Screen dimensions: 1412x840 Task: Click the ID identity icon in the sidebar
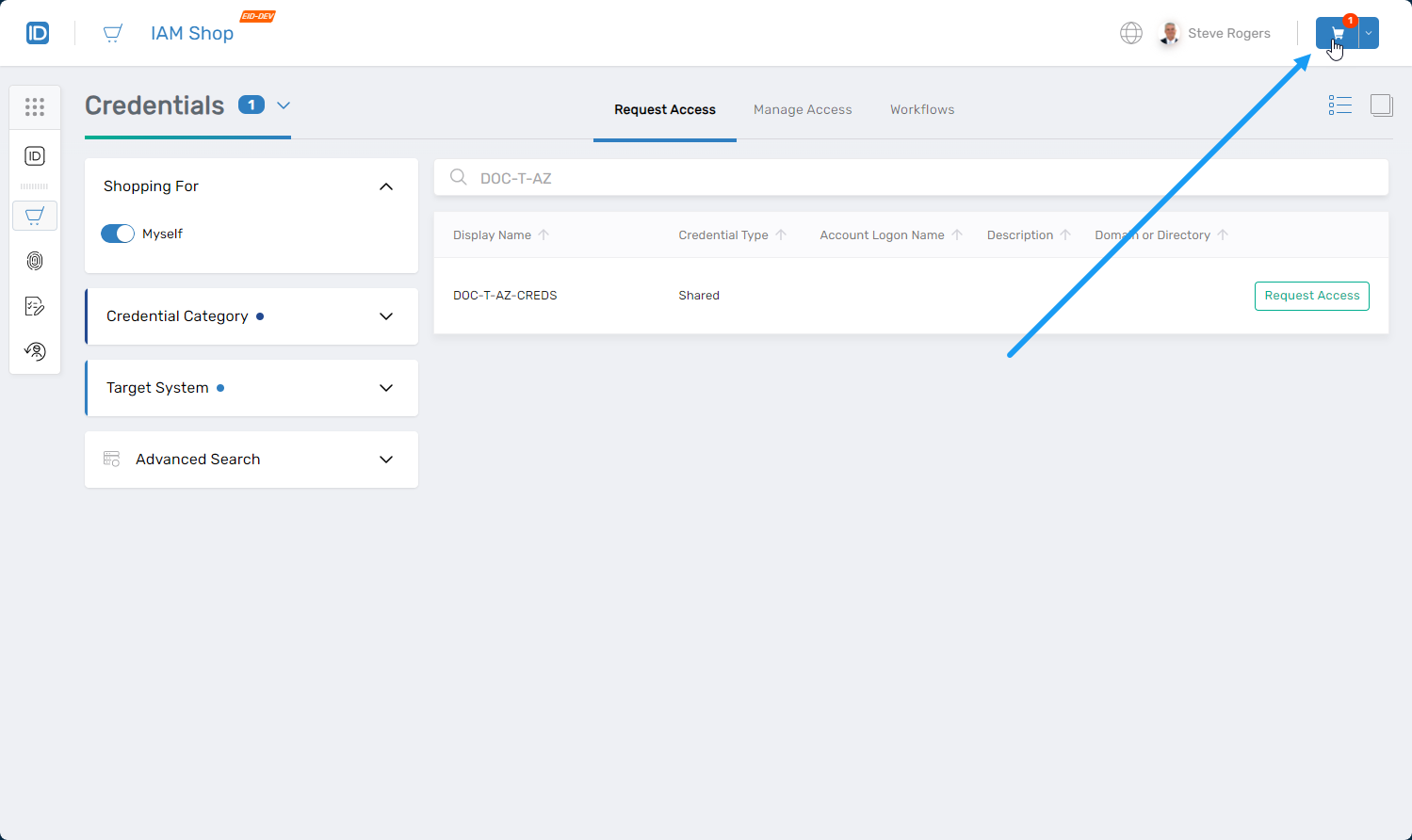(35, 156)
